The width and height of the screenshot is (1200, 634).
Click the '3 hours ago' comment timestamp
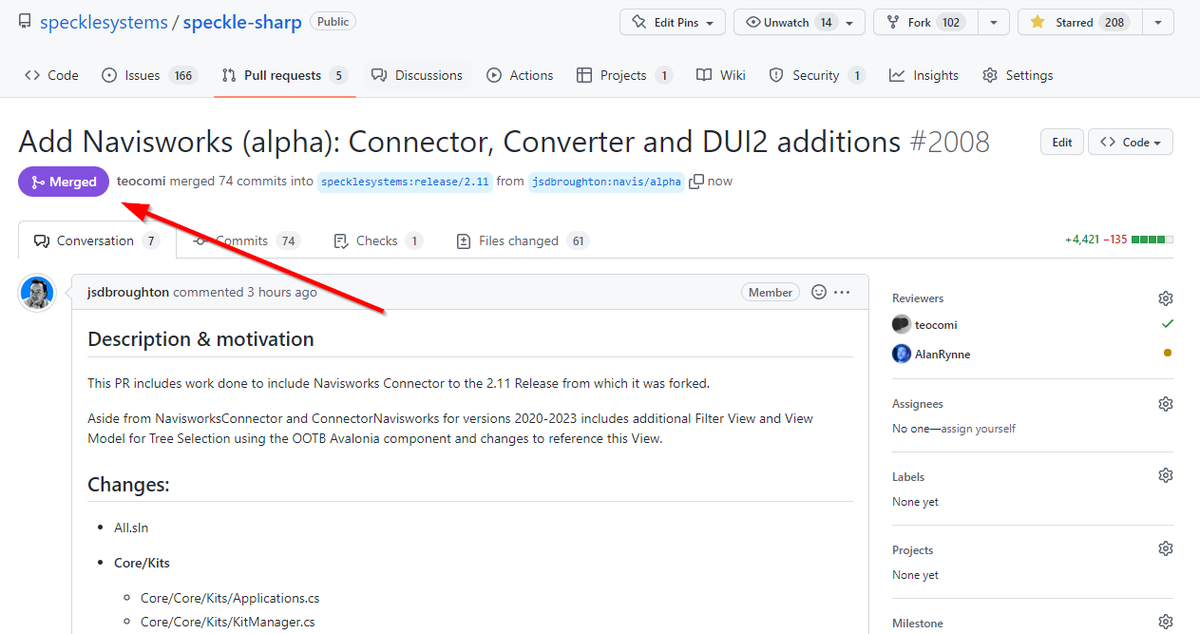tap(282, 292)
